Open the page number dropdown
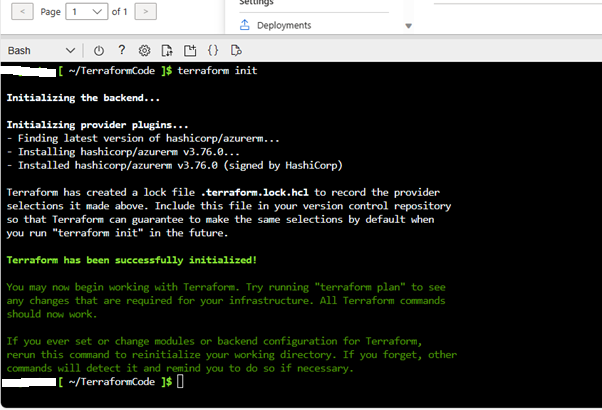Screen dimensions: 602x410 86,12
